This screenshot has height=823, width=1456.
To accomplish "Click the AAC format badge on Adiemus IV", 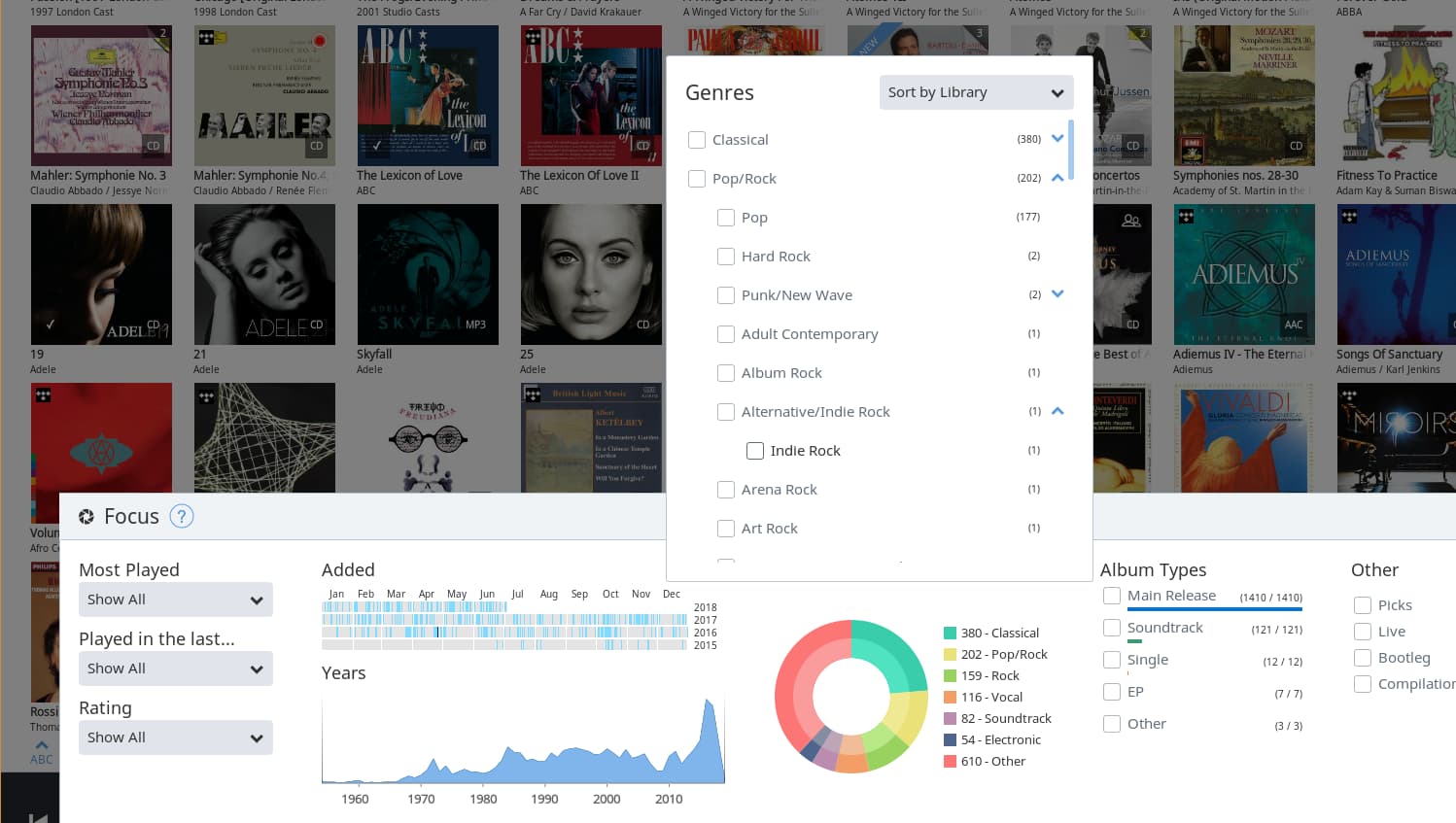I will point(1294,325).
